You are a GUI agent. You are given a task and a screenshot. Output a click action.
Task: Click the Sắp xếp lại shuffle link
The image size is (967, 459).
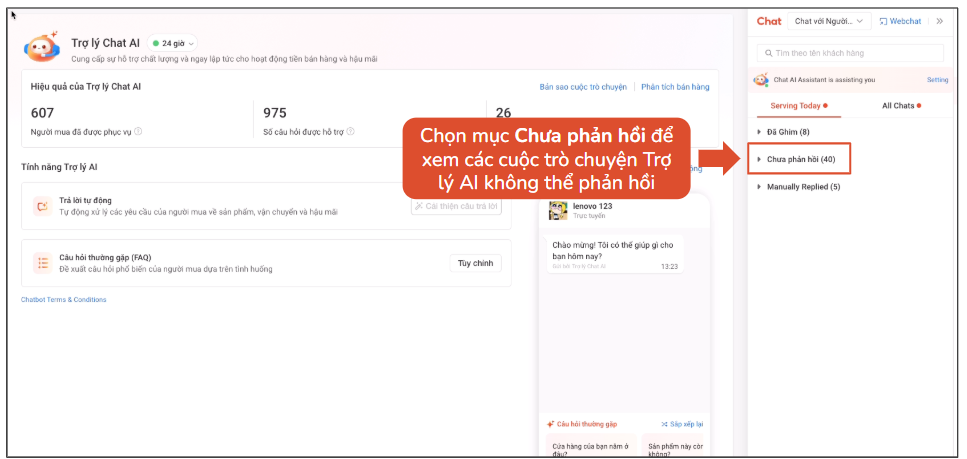pyautogui.click(x=681, y=424)
